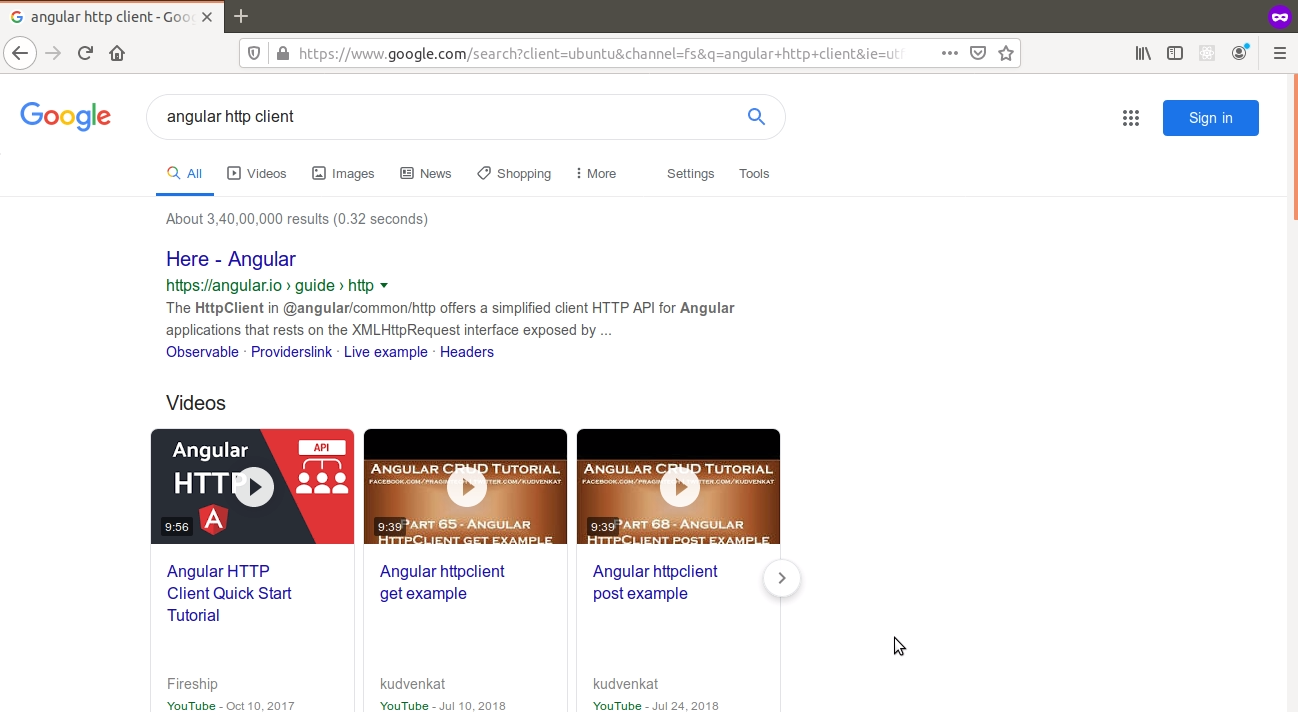Open the page actions ellipsis menu
Screen dimensions: 1298x712
coord(948,52)
